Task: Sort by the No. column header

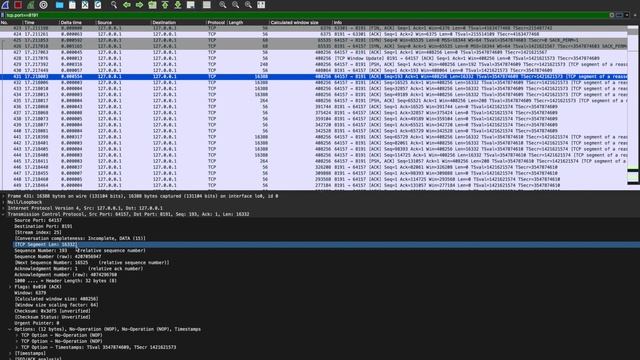Action: click(11, 22)
